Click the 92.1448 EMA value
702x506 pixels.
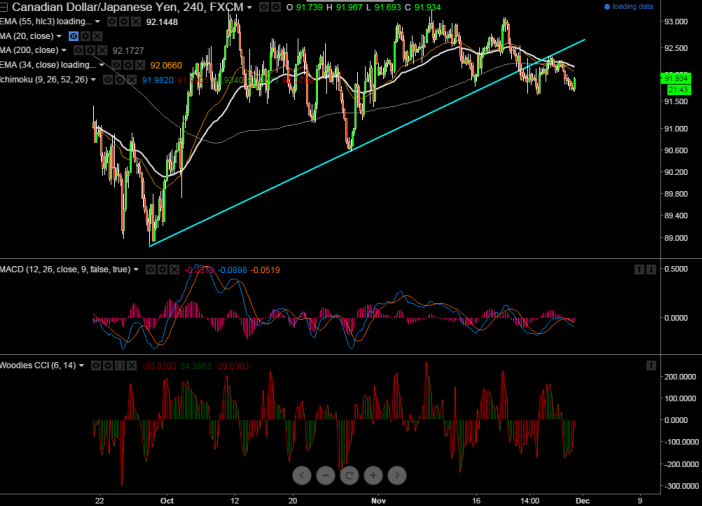click(x=162, y=22)
